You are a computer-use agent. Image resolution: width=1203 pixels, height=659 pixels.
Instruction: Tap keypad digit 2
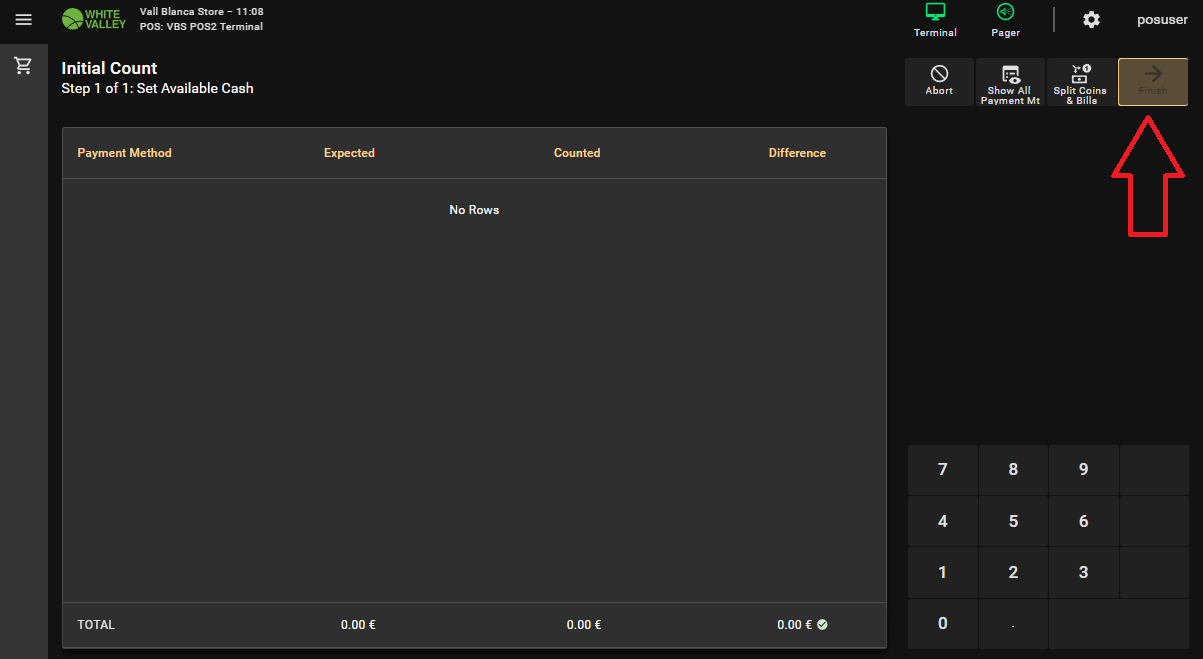(1013, 573)
